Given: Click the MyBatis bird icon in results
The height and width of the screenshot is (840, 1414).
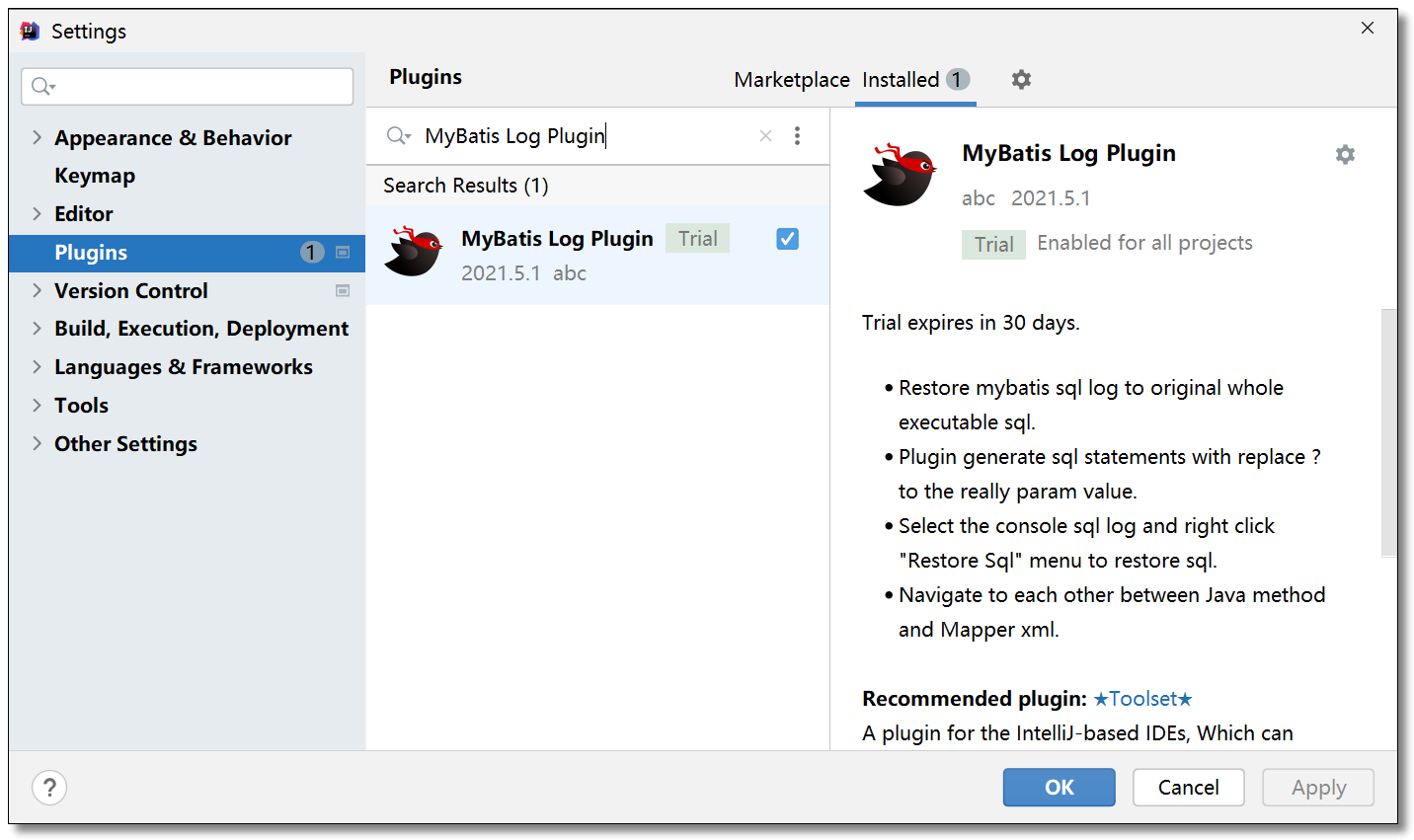Looking at the screenshot, I should tap(414, 252).
